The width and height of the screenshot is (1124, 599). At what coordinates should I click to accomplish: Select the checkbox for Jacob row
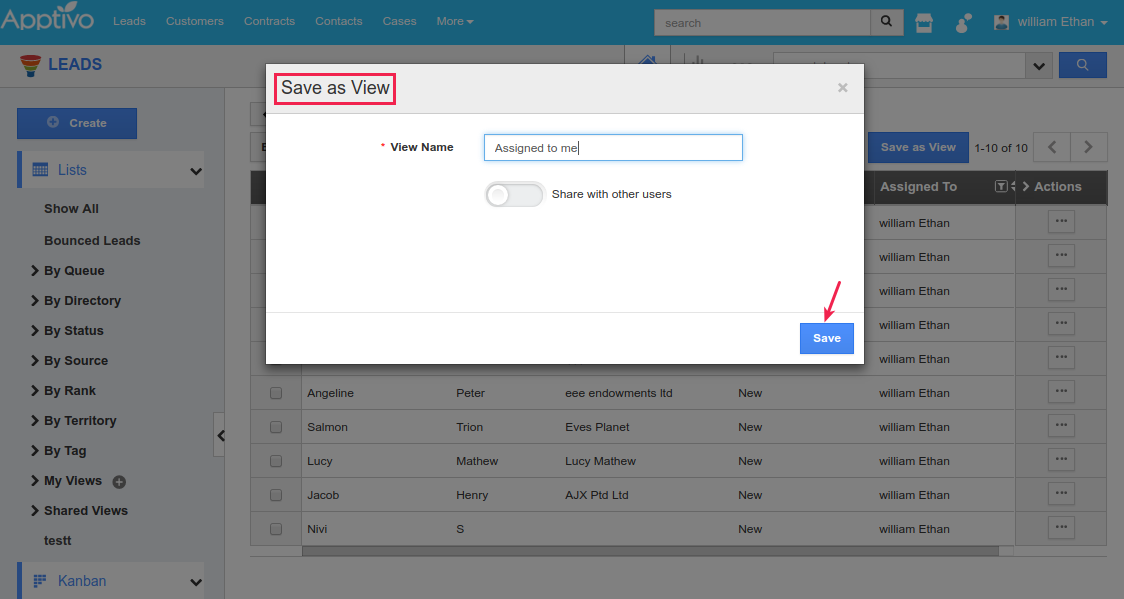coord(276,495)
